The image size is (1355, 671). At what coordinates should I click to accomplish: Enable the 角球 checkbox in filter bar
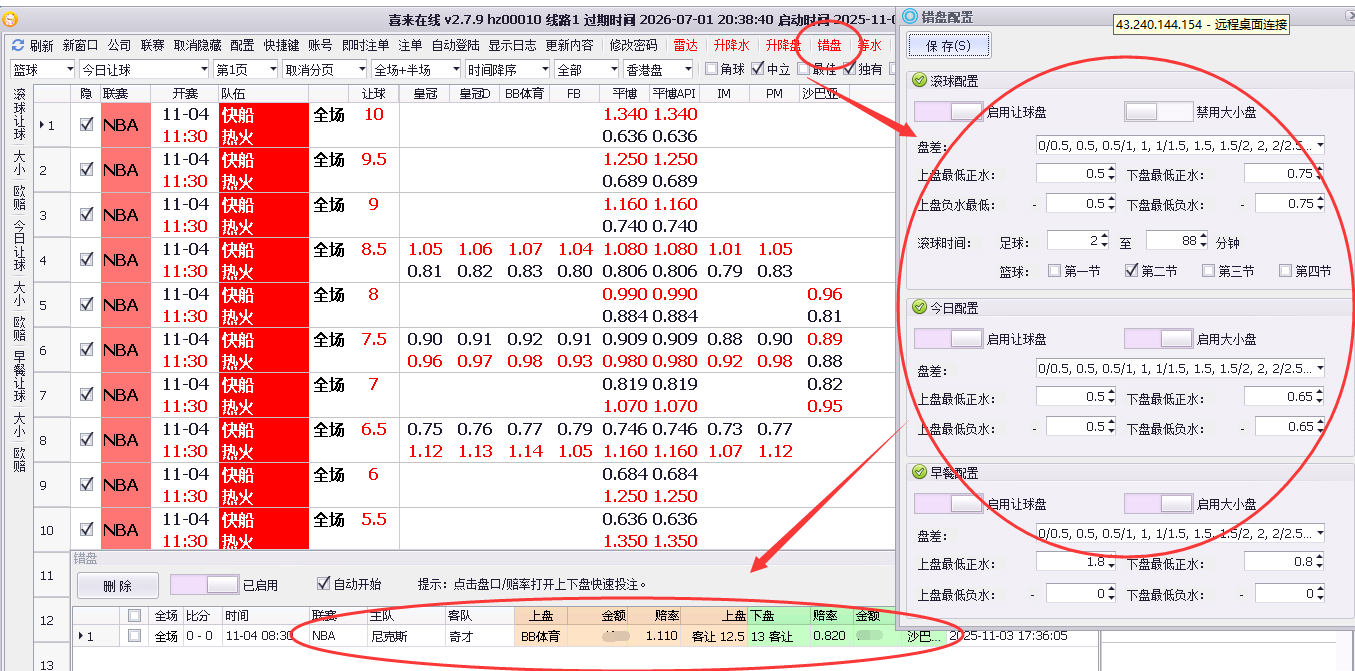point(711,69)
